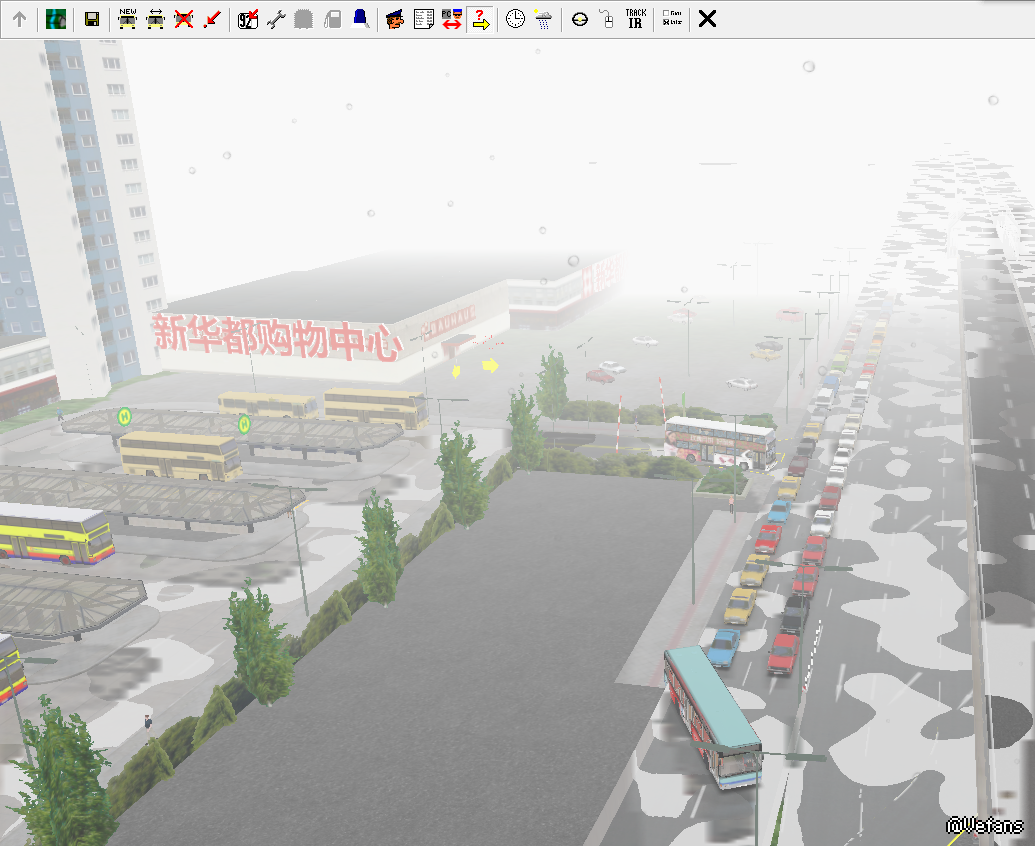This screenshot has height=846, width=1035.
Task: Place a new bus using NEW bus icon
Action: click(128, 19)
